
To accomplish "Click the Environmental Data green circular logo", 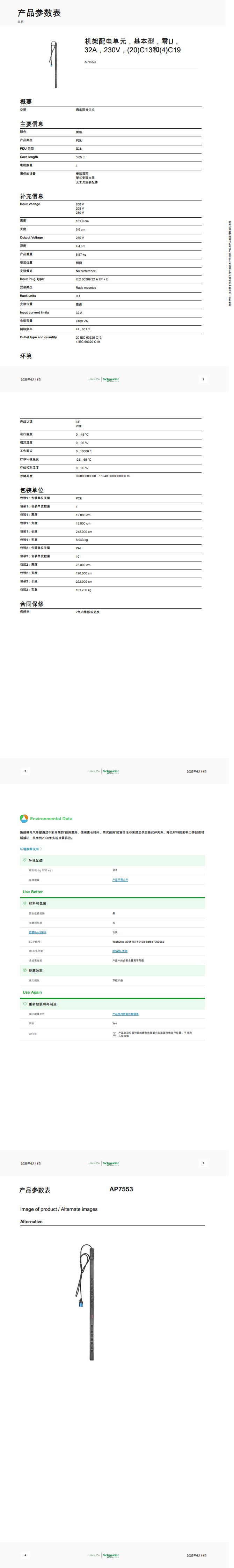I will (24, 818).
